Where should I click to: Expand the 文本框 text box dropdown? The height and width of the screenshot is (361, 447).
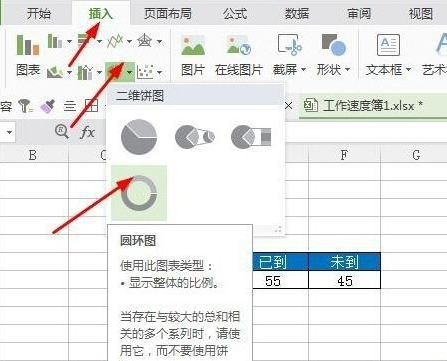[408, 70]
